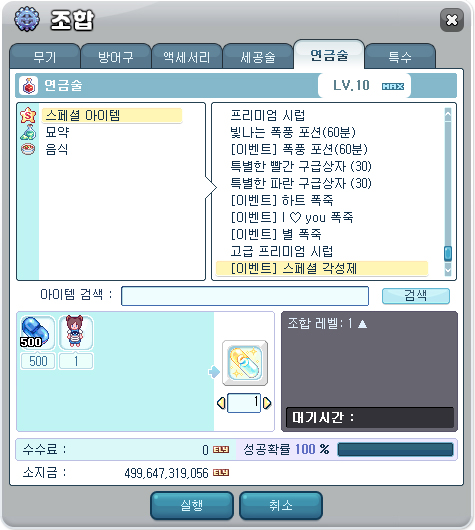Viewport: 475px width, 530px height.
Task: Switch to the 세공술 tab
Action: (x=258, y=56)
